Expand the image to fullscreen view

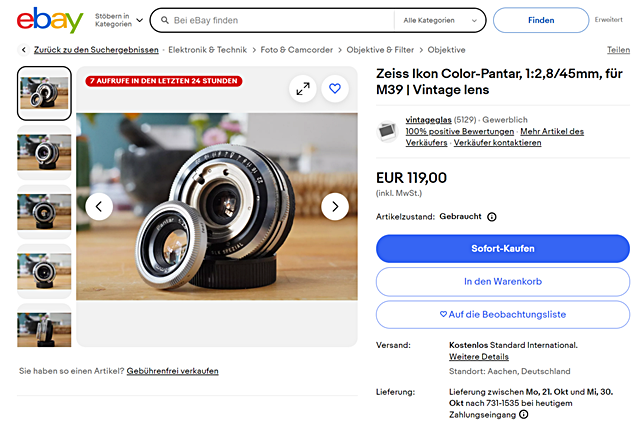pyautogui.click(x=303, y=89)
